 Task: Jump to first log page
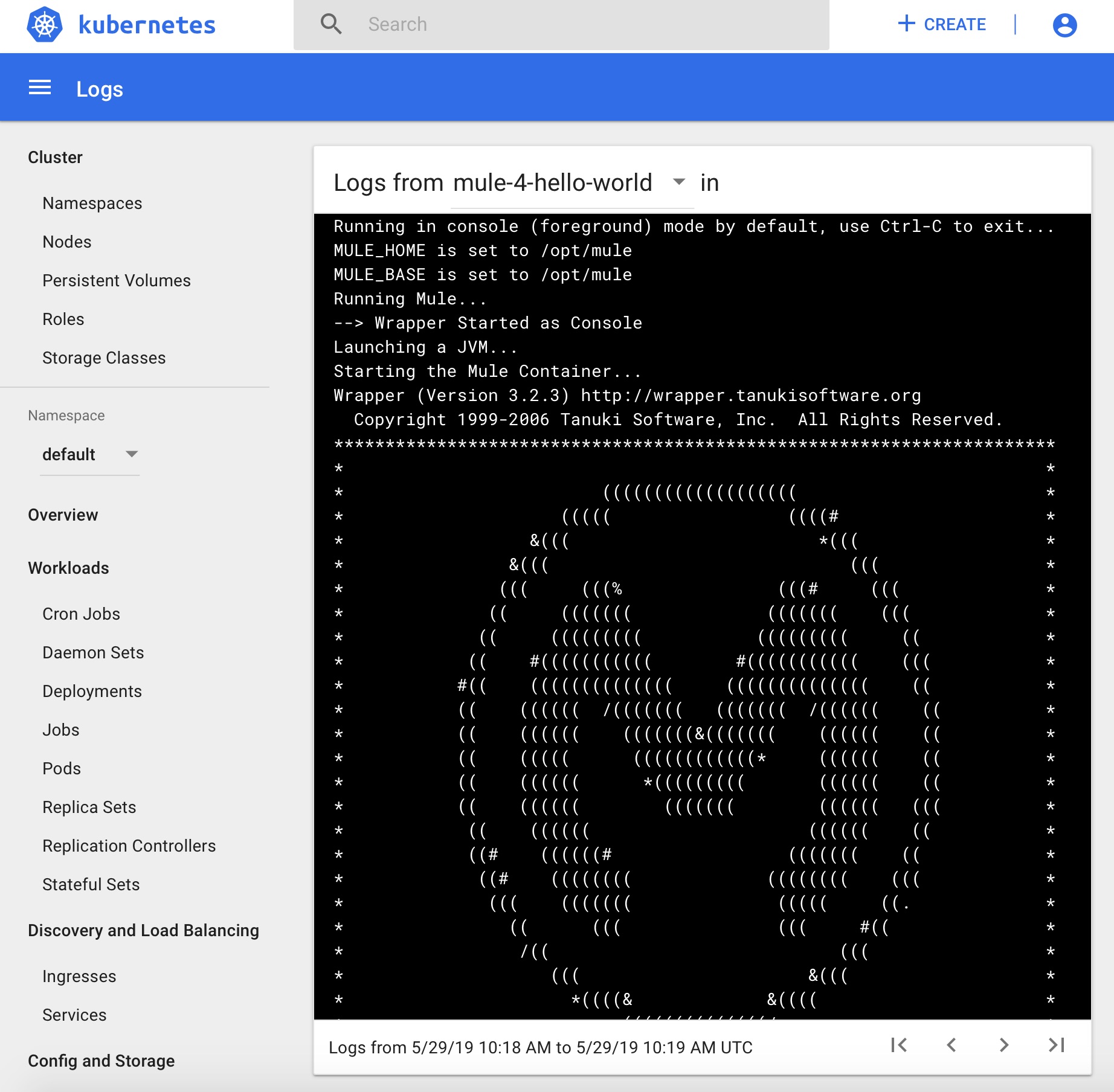pos(899,1045)
